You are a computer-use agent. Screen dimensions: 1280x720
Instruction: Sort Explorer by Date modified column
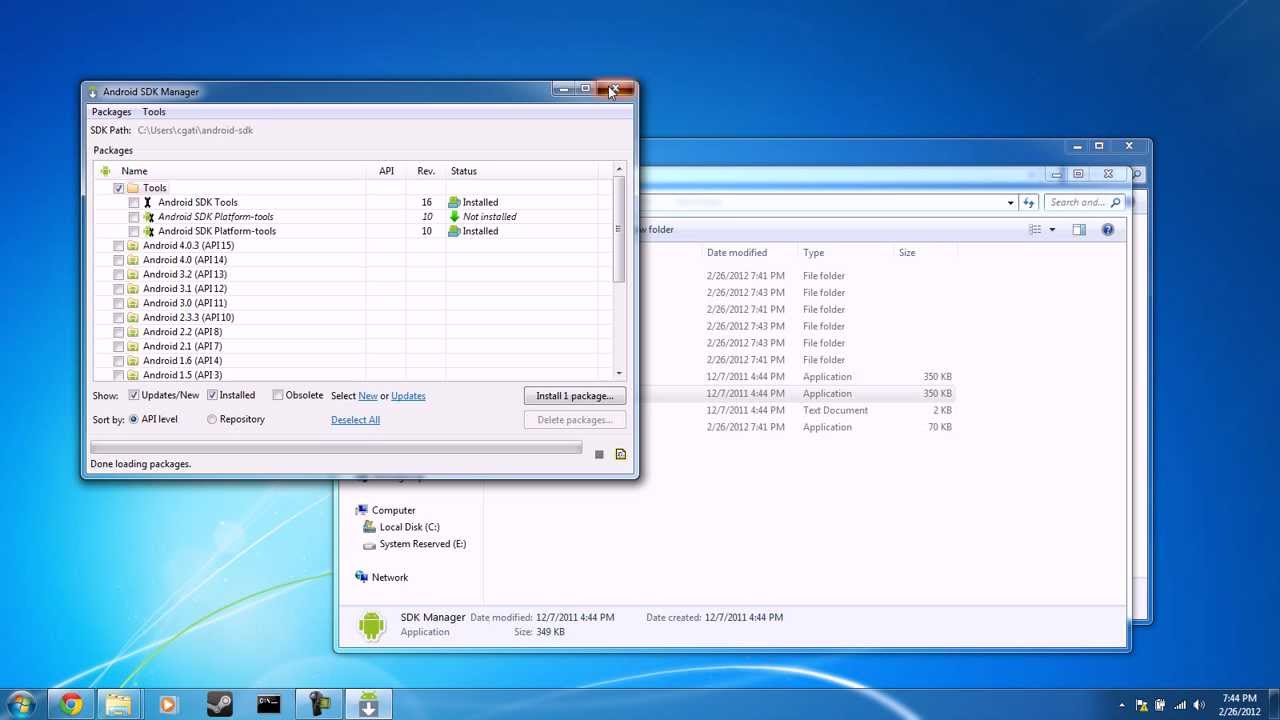click(x=737, y=253)
